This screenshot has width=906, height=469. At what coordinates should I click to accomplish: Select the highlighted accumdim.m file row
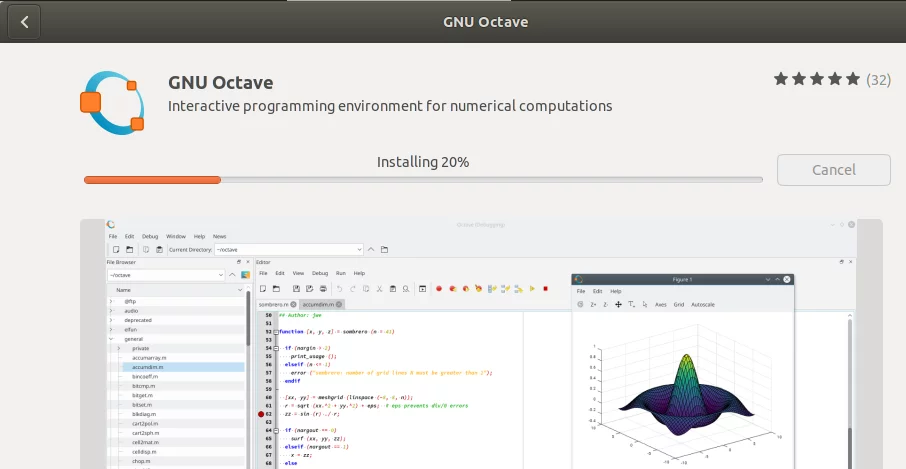(183, 367)
